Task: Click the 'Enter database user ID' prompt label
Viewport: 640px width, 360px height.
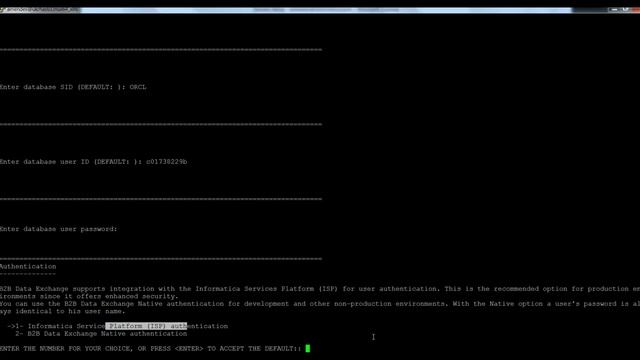Action: pos(71,162)
